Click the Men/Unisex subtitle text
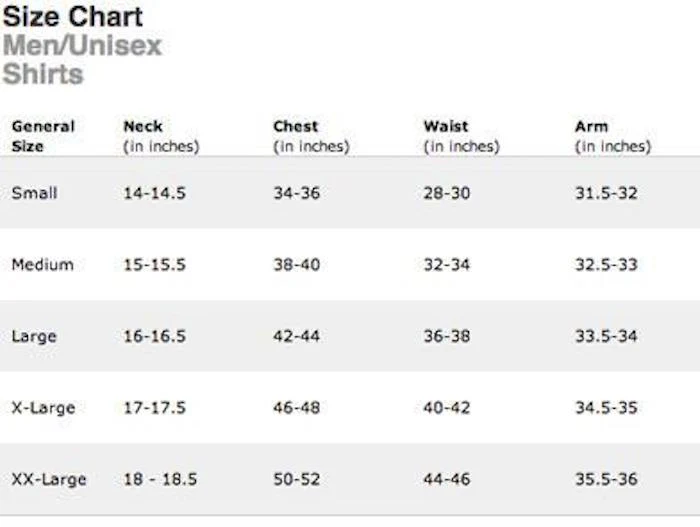Viewport: 700px width, 527px height. coord(81,46)
